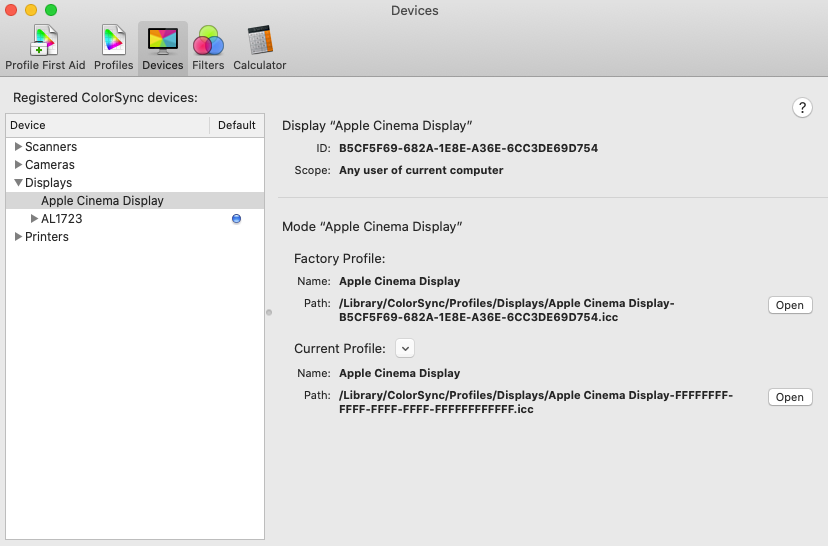Open the Filters toolbar icon
This screenshot has width=828, height=546.
tap(208, 48)
